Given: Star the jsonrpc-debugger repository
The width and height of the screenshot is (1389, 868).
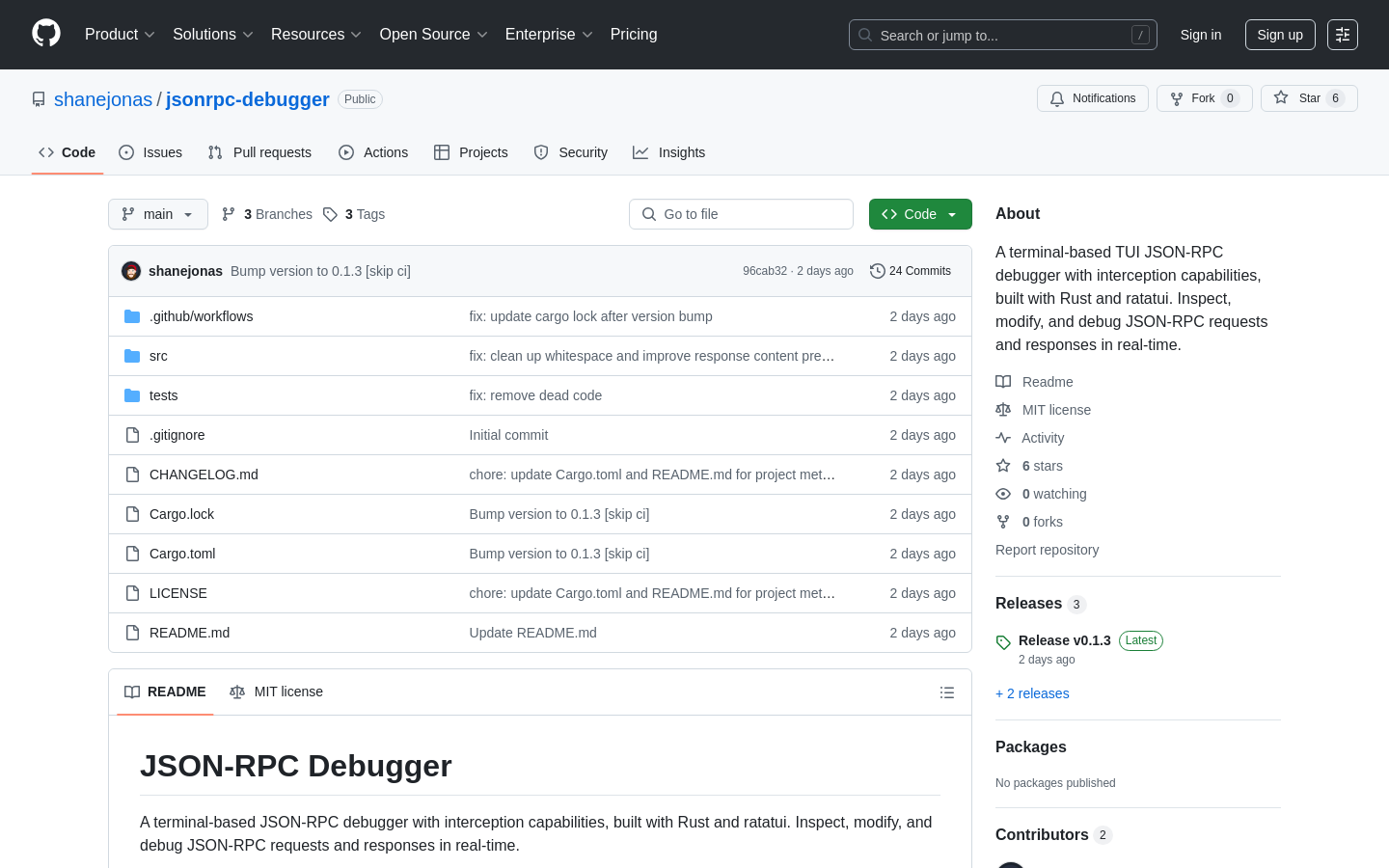Looking at the screenshot, I should pos(1309,98).
